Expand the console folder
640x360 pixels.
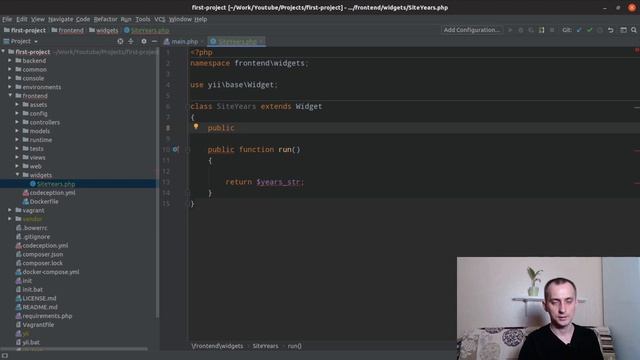tap(10, 78)
